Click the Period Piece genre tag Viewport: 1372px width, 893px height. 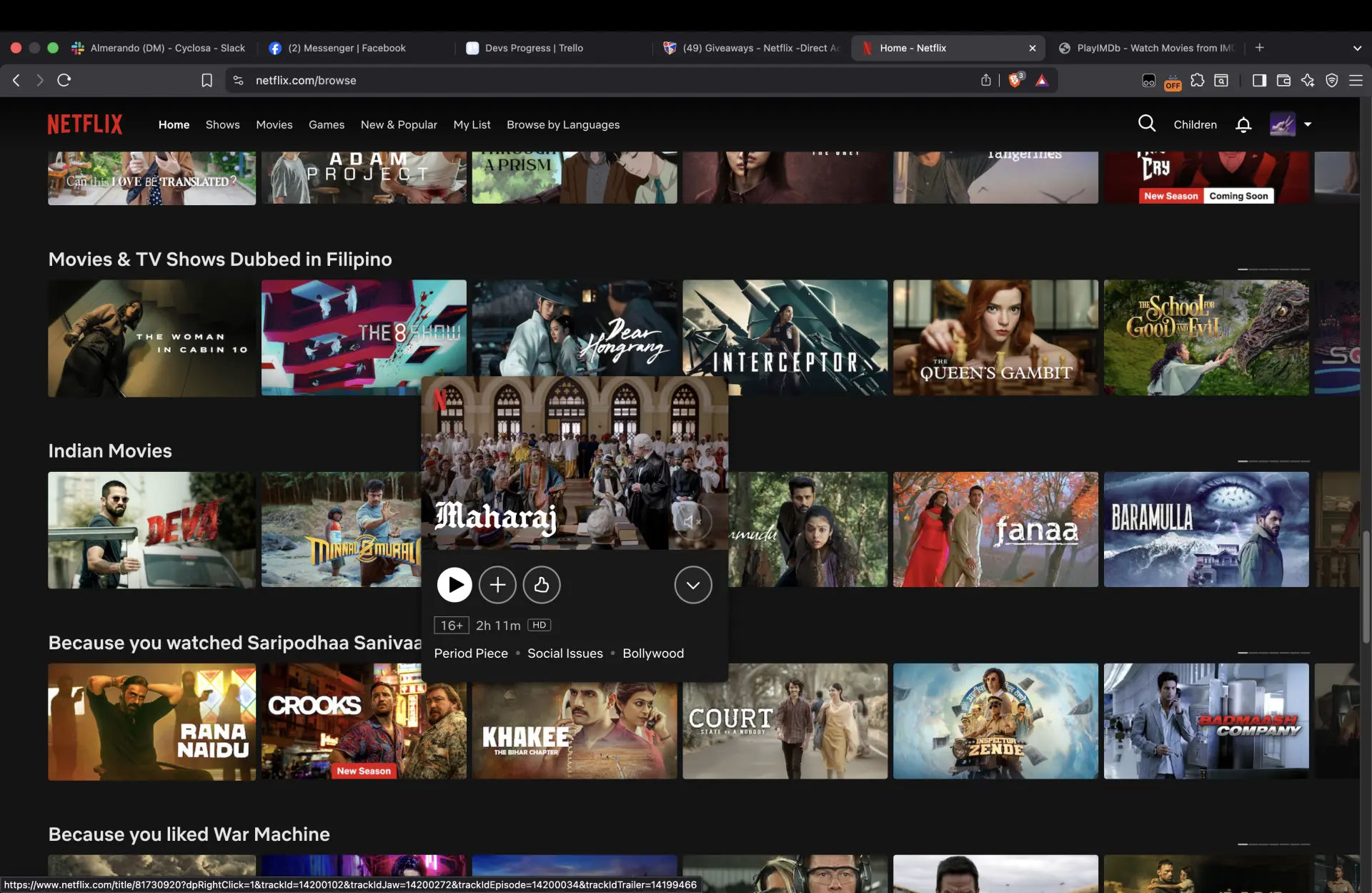471,653
